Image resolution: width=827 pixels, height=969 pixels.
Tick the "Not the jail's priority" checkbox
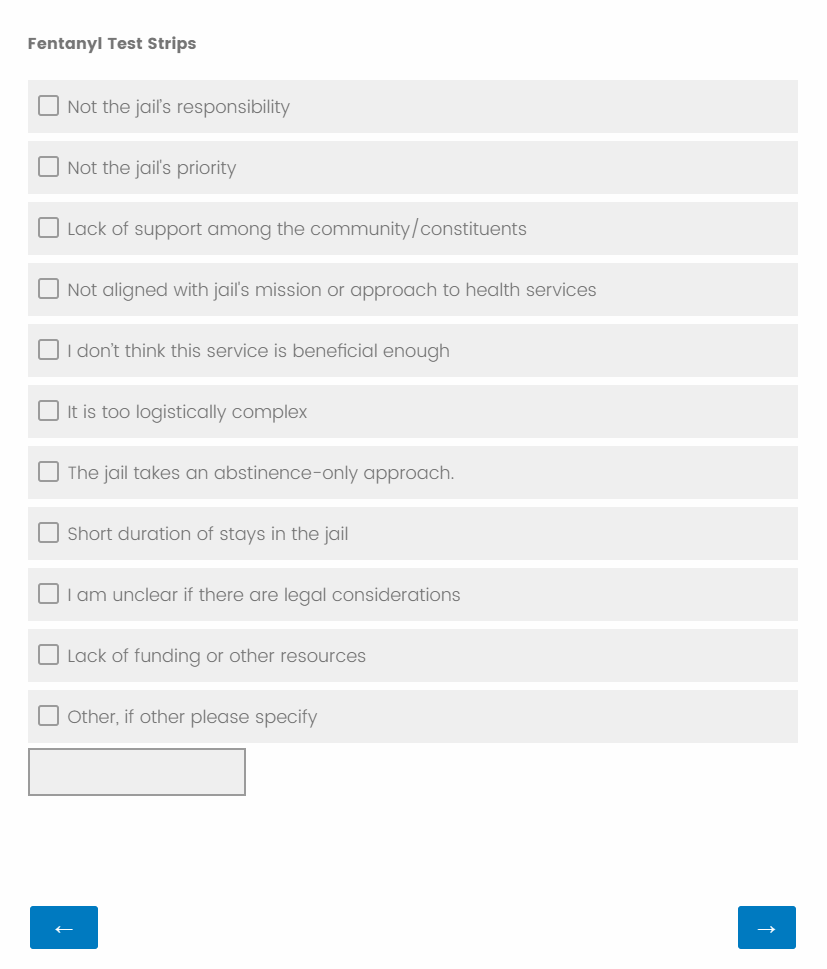coord(48,167)
